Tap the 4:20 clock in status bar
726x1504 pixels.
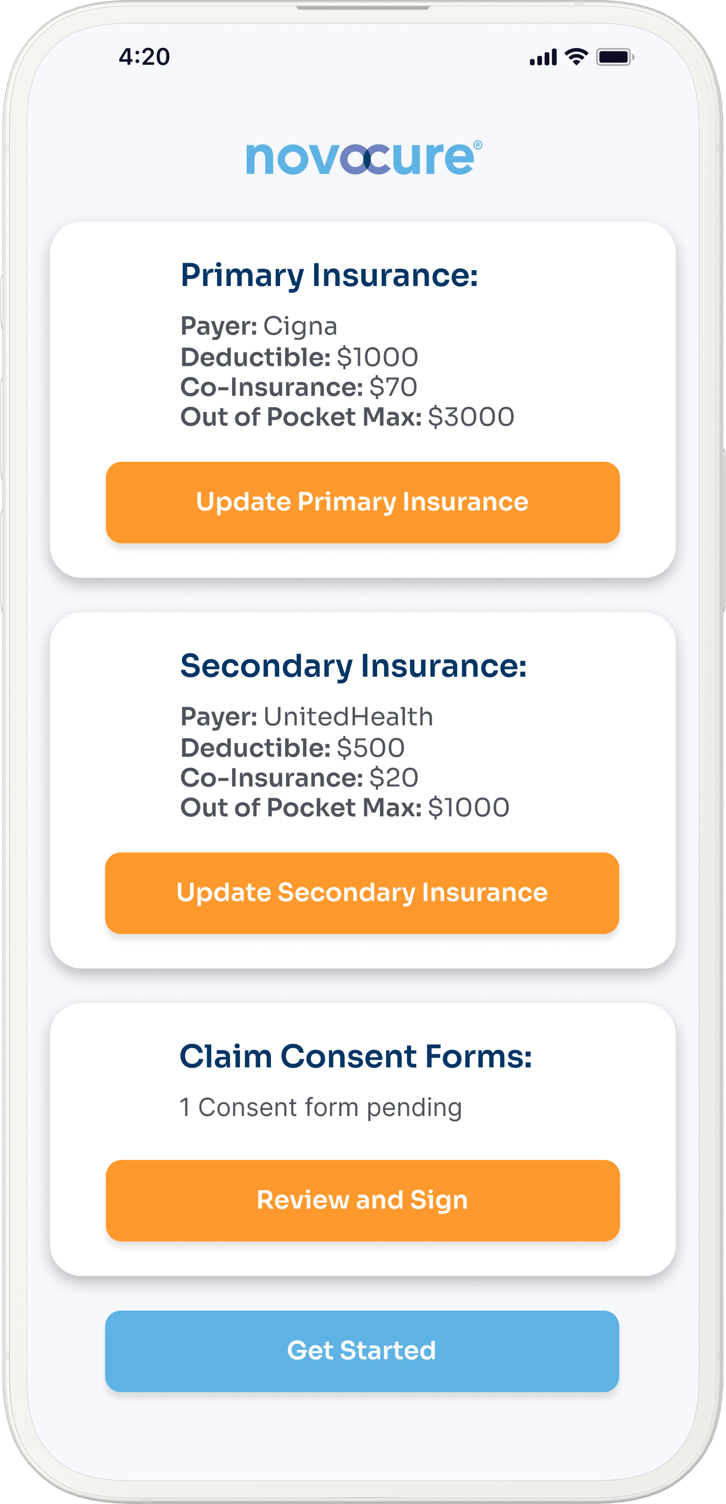pos(144,57)
